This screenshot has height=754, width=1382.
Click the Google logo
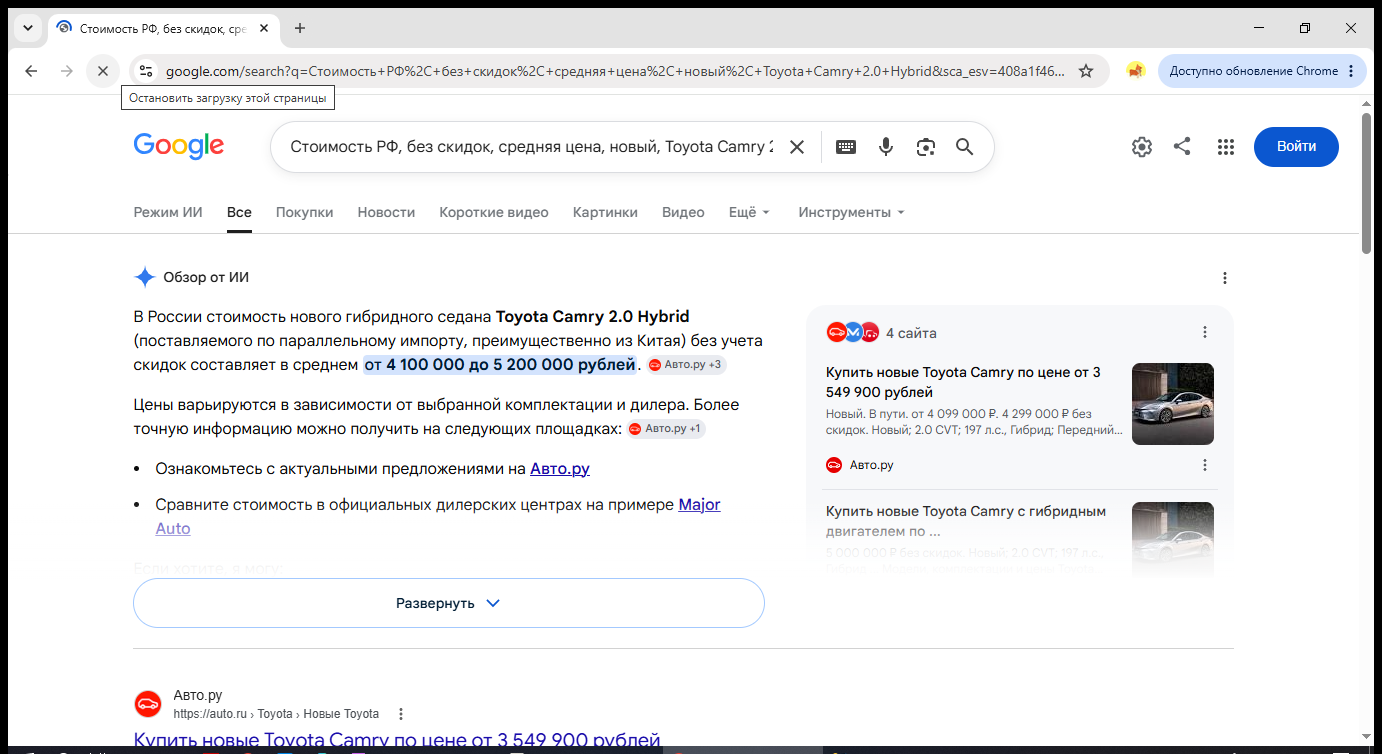pos(179,146)
